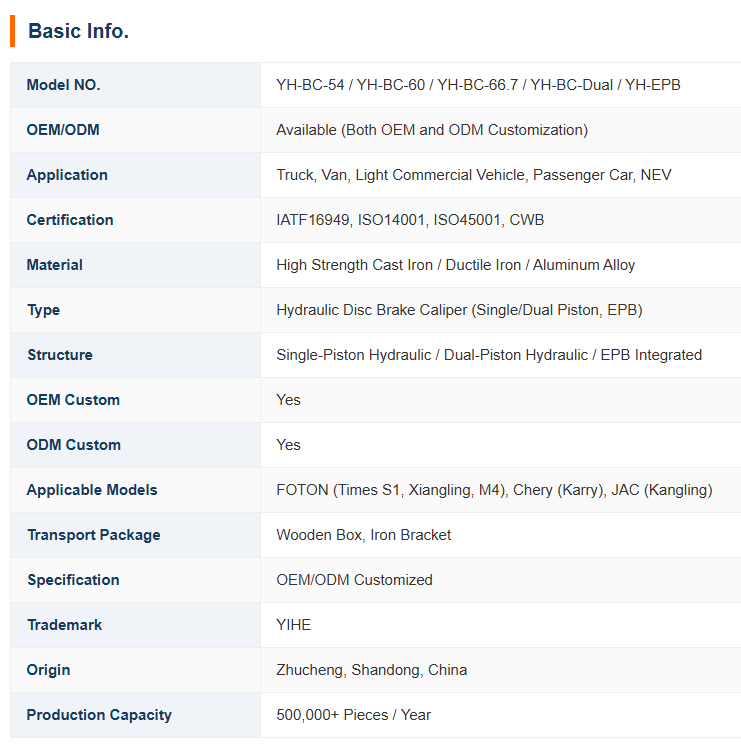Image resolution: width=741 pixels, height=749 pixels.
Task: Select the 'ODM Custom' label cell
Action: click(136, 445)
